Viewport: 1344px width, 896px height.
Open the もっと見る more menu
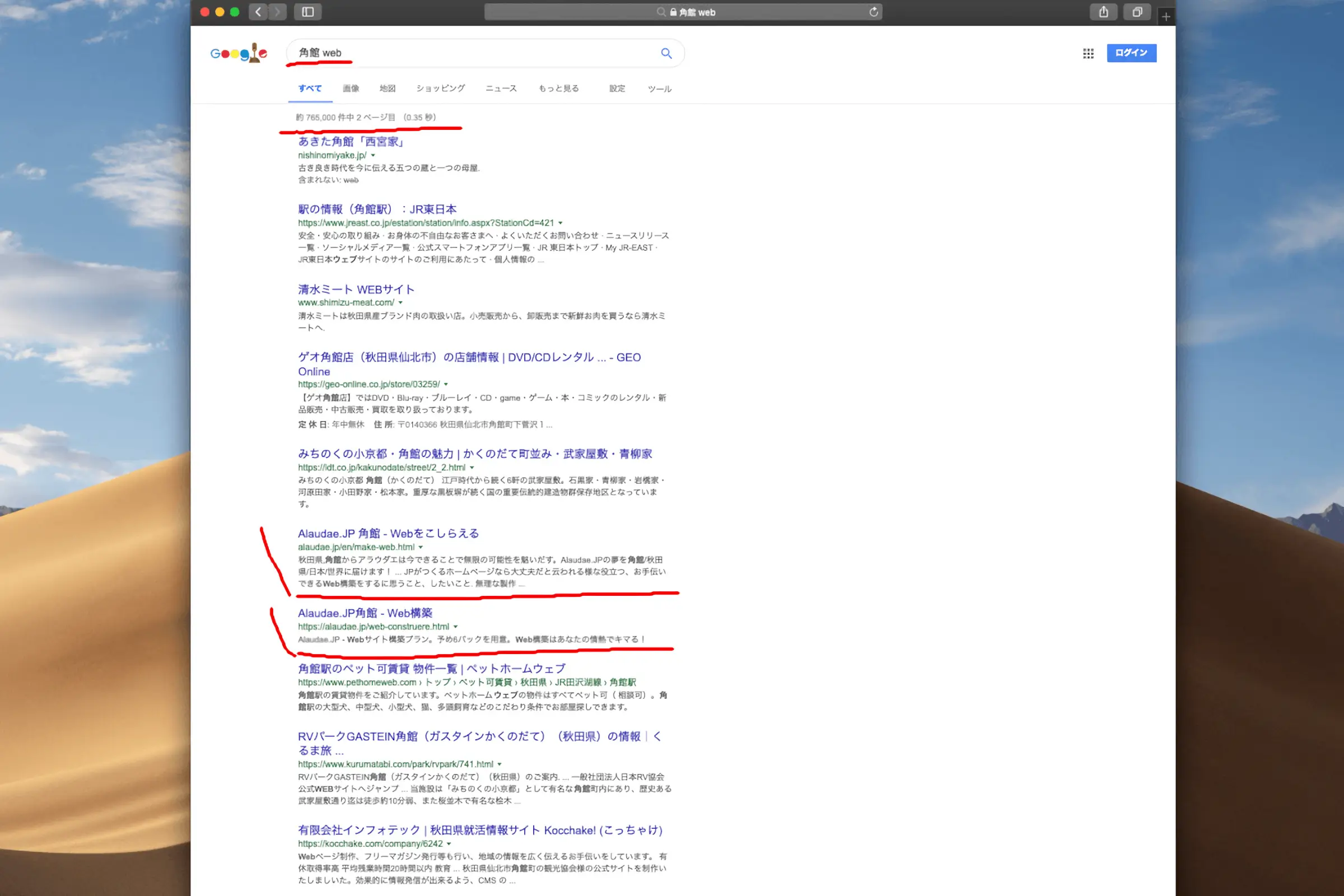(x=558, y=88)
